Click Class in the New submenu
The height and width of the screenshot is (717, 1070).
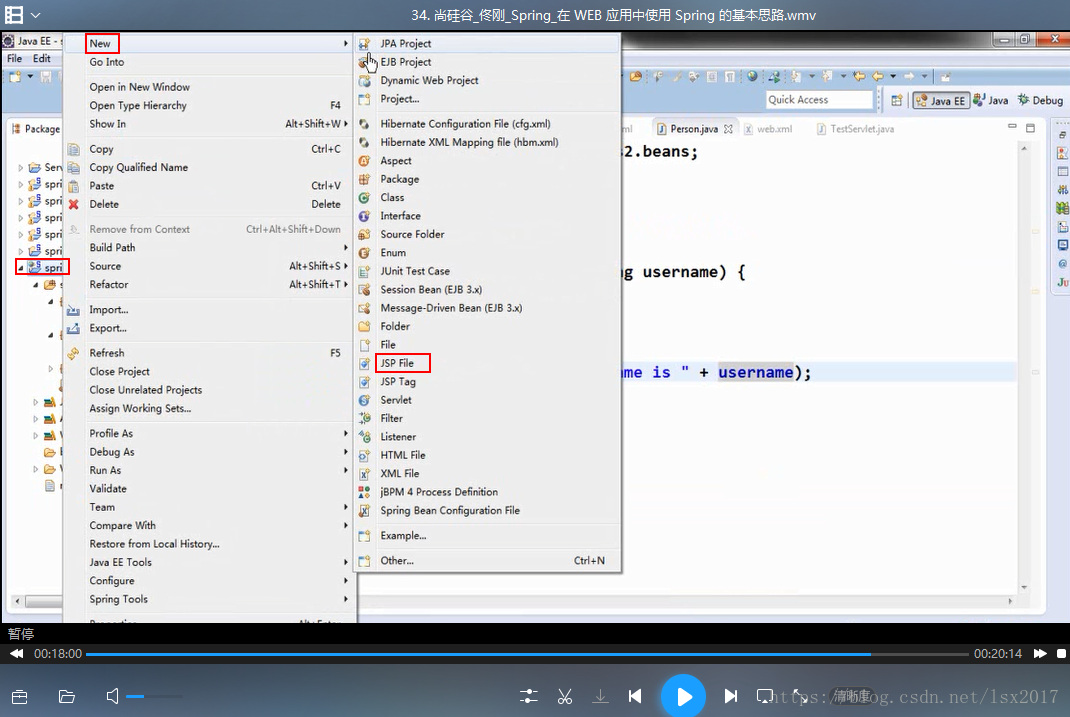click(x=392, y=197)
